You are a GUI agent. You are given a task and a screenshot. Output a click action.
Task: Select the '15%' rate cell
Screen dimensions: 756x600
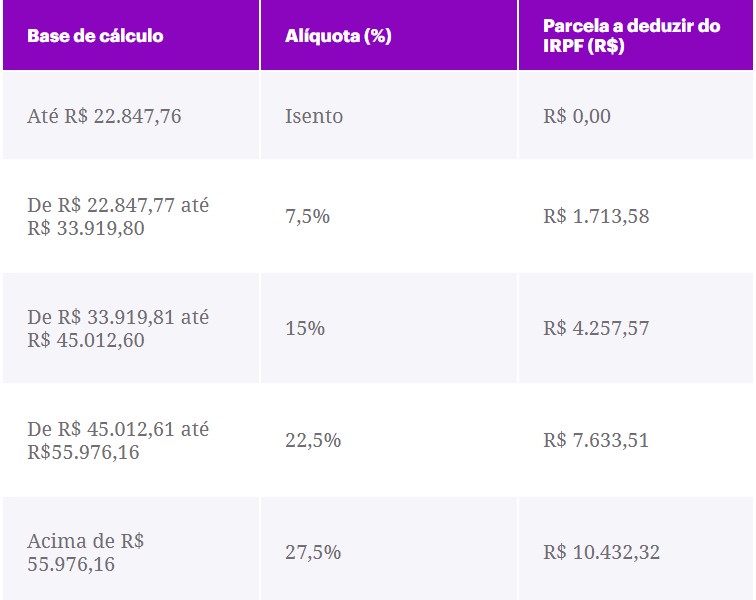[x=305, y=328]
